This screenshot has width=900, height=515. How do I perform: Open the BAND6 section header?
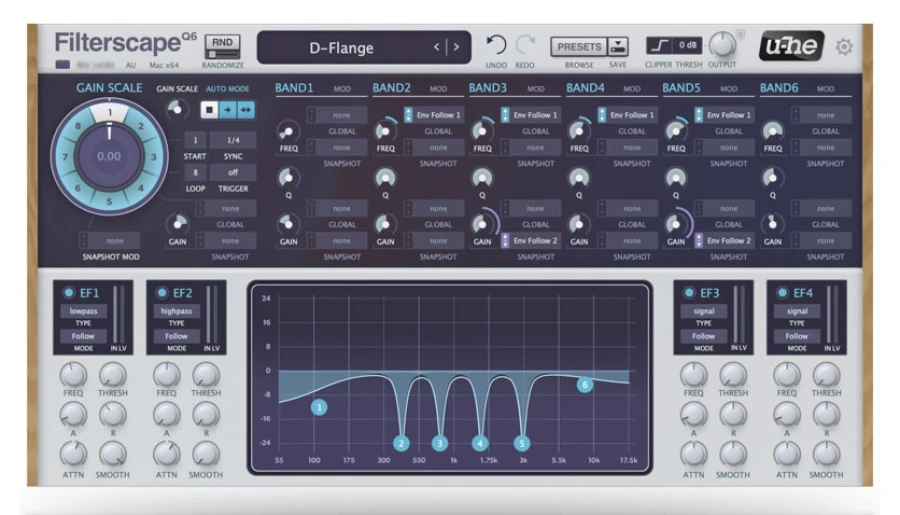779,88
